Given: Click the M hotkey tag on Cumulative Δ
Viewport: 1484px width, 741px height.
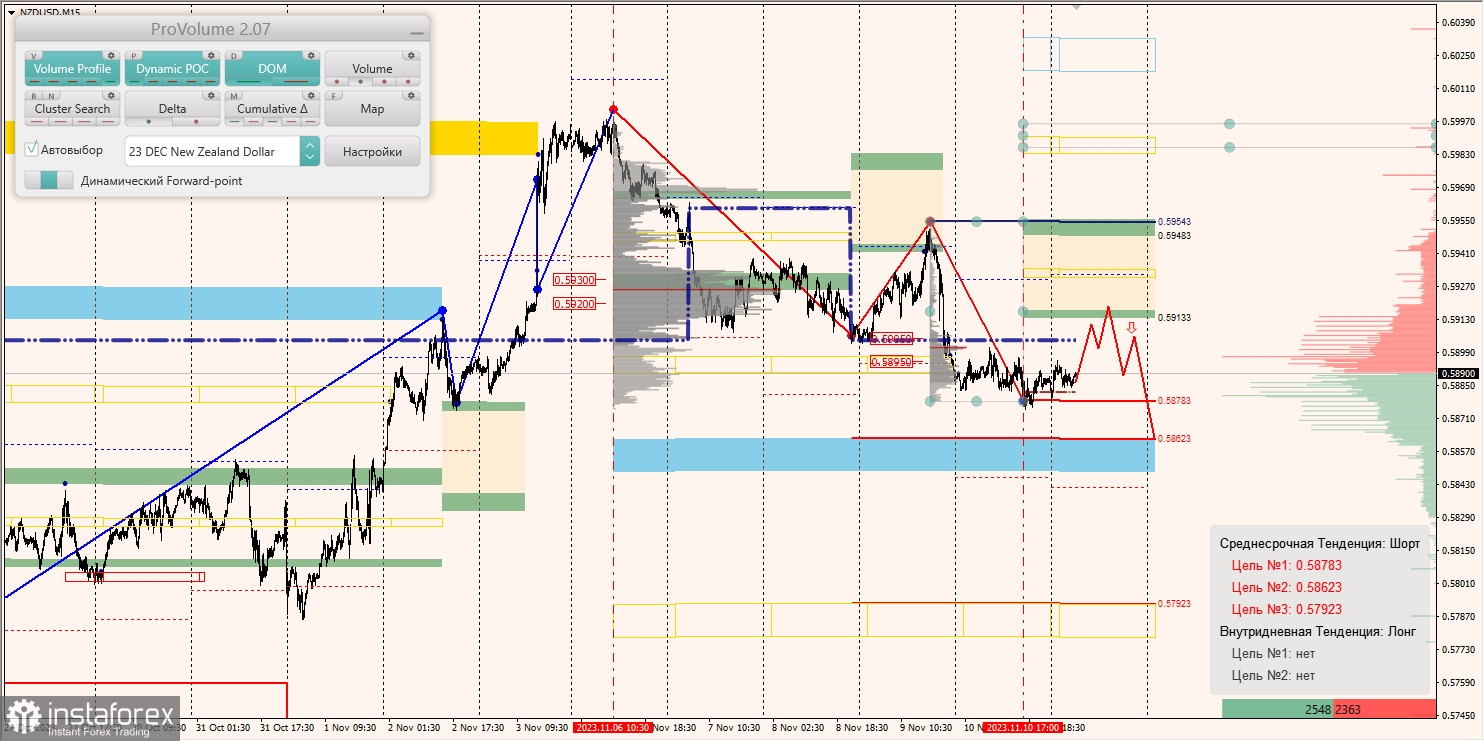Looking at the screenshot, I should (x=234, y=96).
